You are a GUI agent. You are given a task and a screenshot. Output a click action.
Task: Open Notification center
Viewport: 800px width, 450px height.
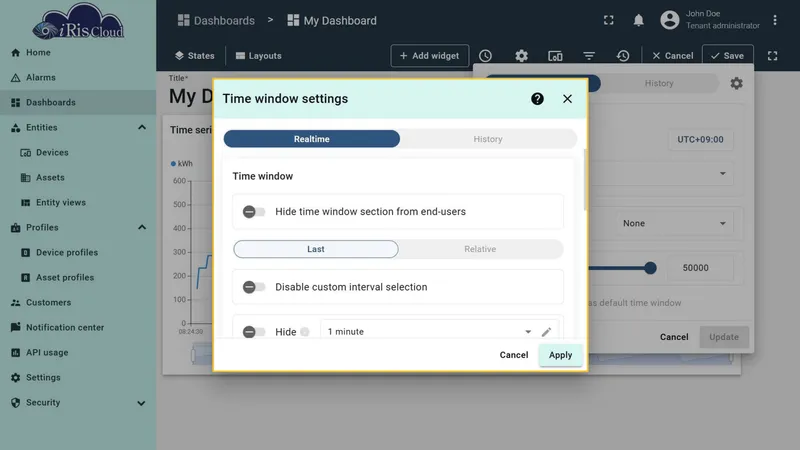click(x=78, y=328)
